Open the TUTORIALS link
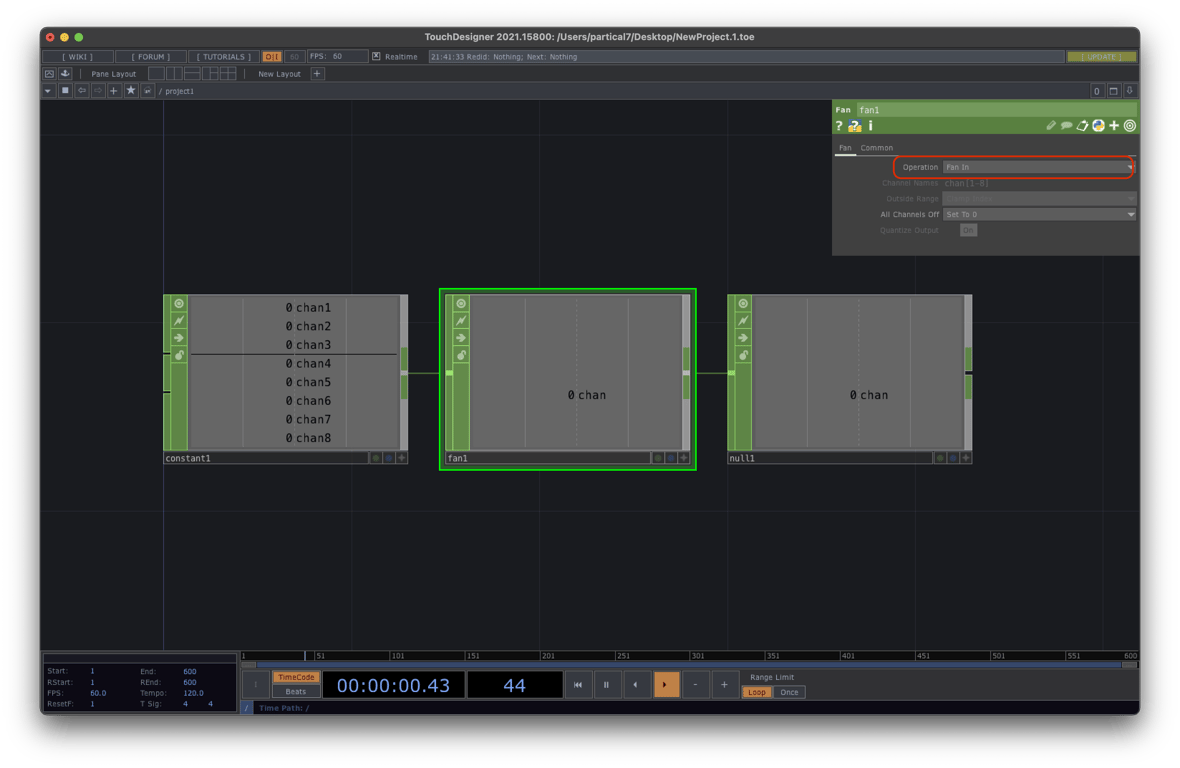This screenshot has width=1180, height=768. click(x=224, y=56)
